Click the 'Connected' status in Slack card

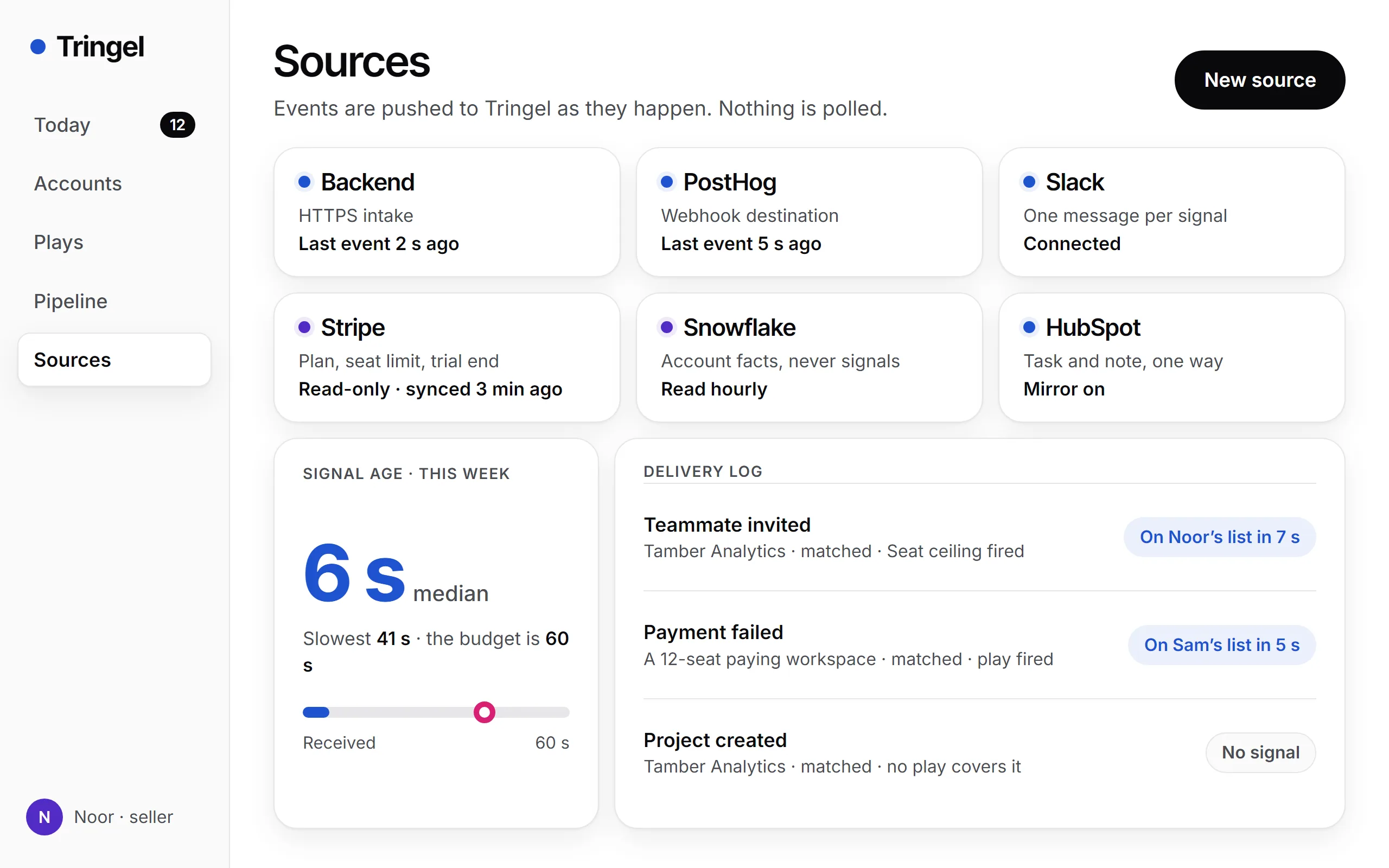coord(1072,244)
